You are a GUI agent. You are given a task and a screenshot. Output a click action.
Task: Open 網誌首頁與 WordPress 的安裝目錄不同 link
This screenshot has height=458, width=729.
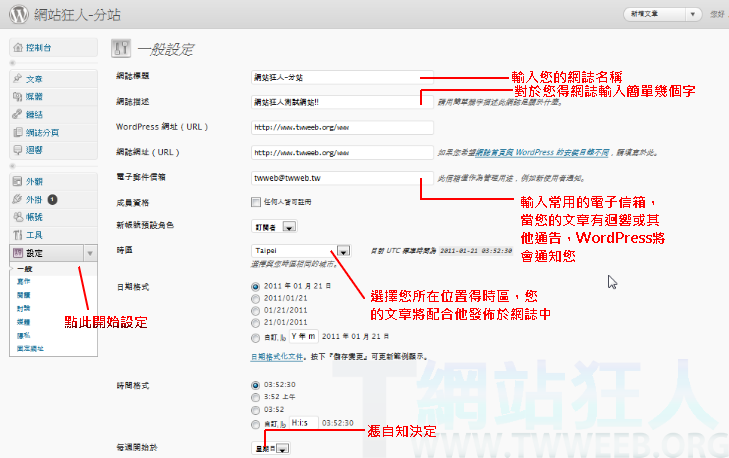click(542, 153)
